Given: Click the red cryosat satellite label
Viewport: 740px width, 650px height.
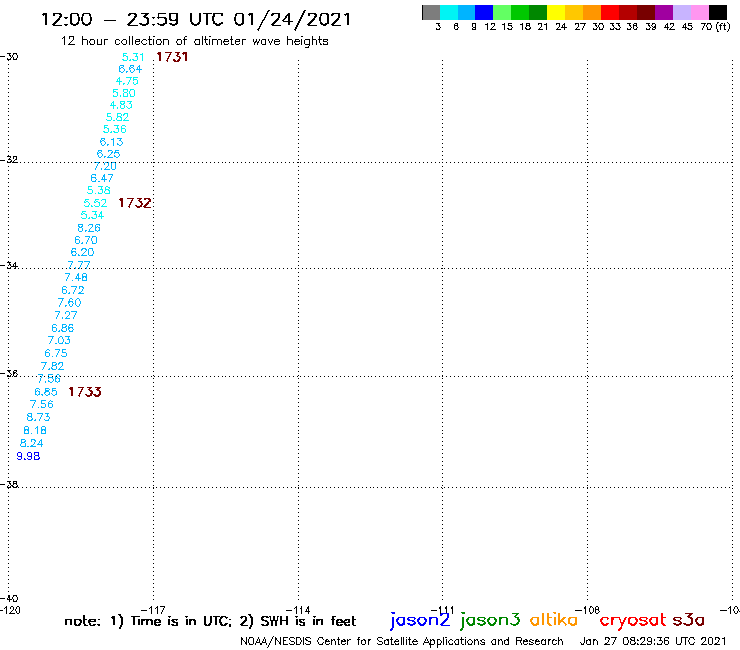Looking at the screenshot, I should (633, 621).
